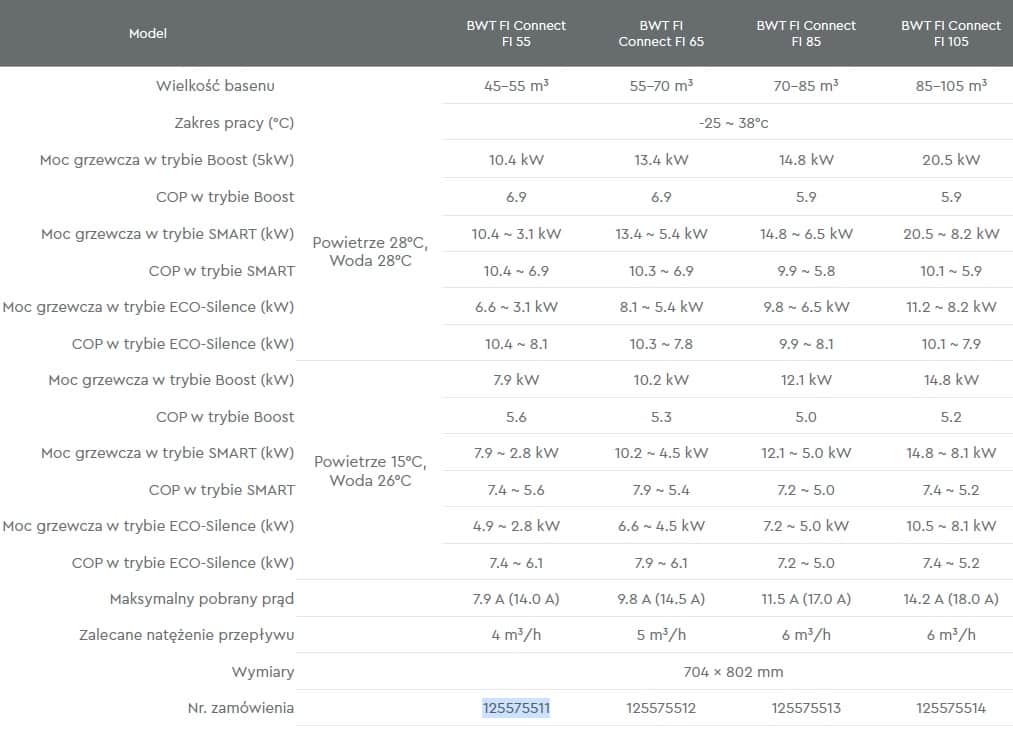Click COP Boost value '5.6'

click(516, 417)
